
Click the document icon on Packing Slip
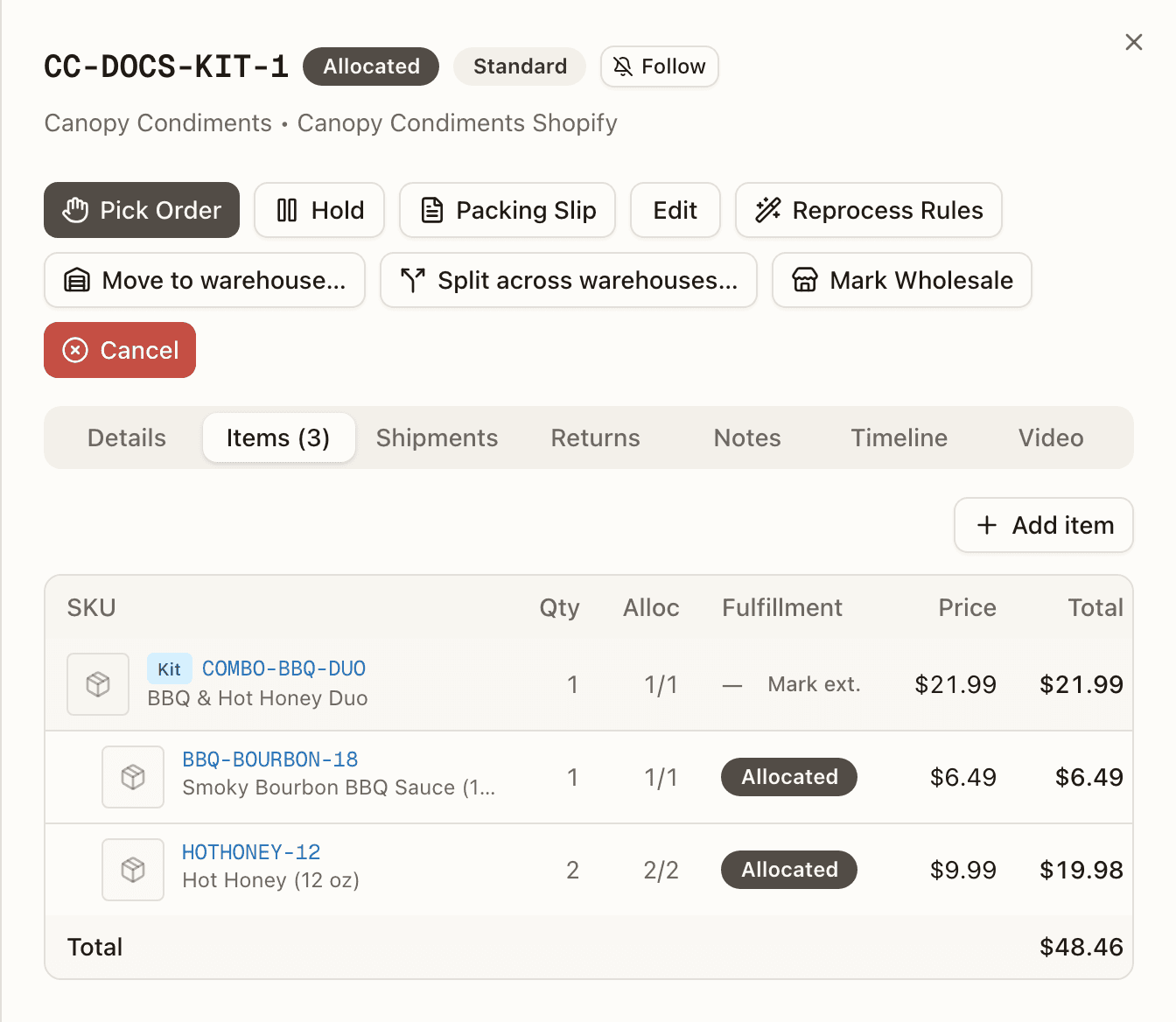(432, 210)
